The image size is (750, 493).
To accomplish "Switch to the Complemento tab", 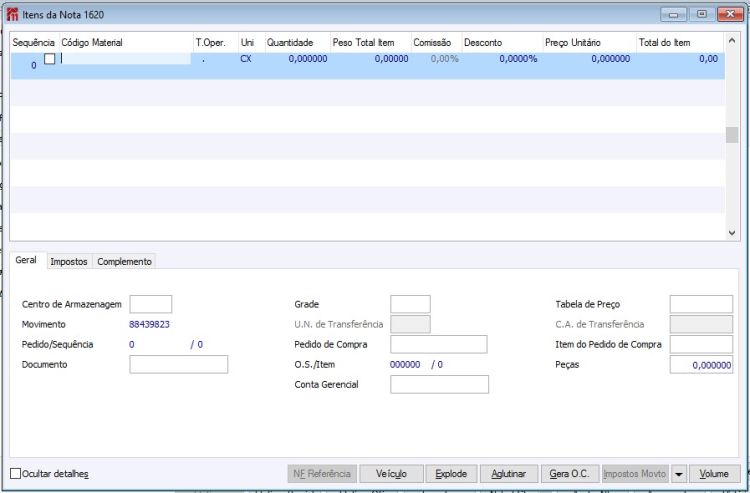I will (x=124, y=262).
